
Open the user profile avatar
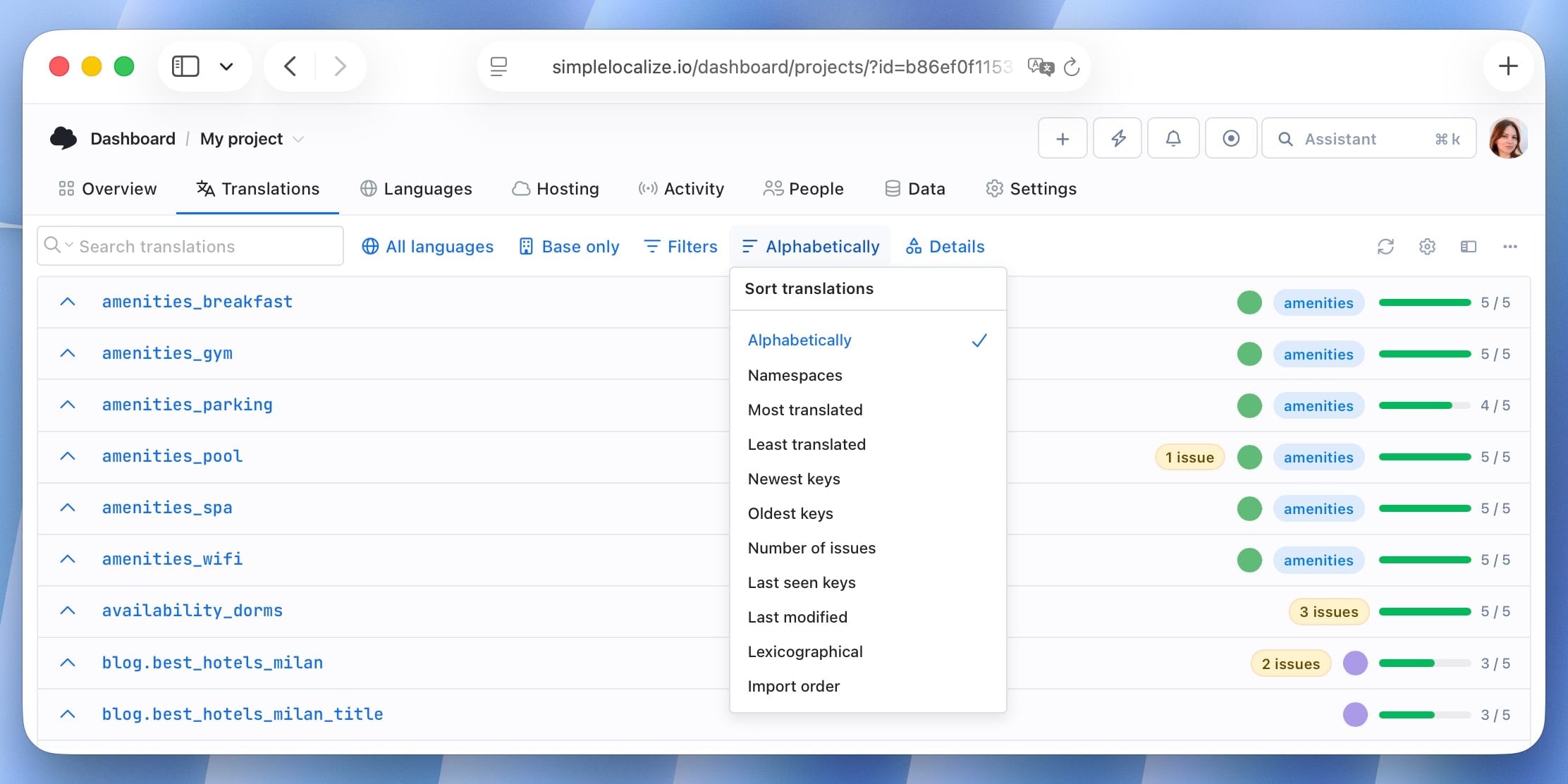(1508, 138)
